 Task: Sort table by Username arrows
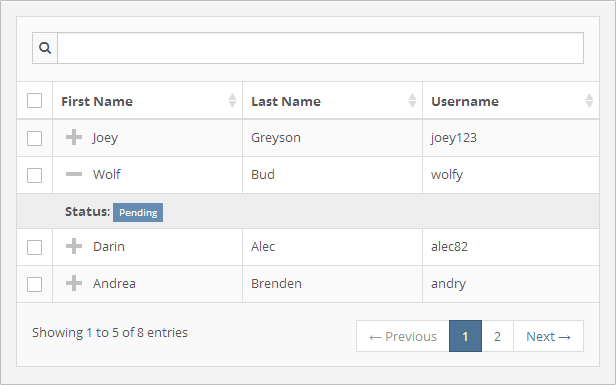coord(589,101)
